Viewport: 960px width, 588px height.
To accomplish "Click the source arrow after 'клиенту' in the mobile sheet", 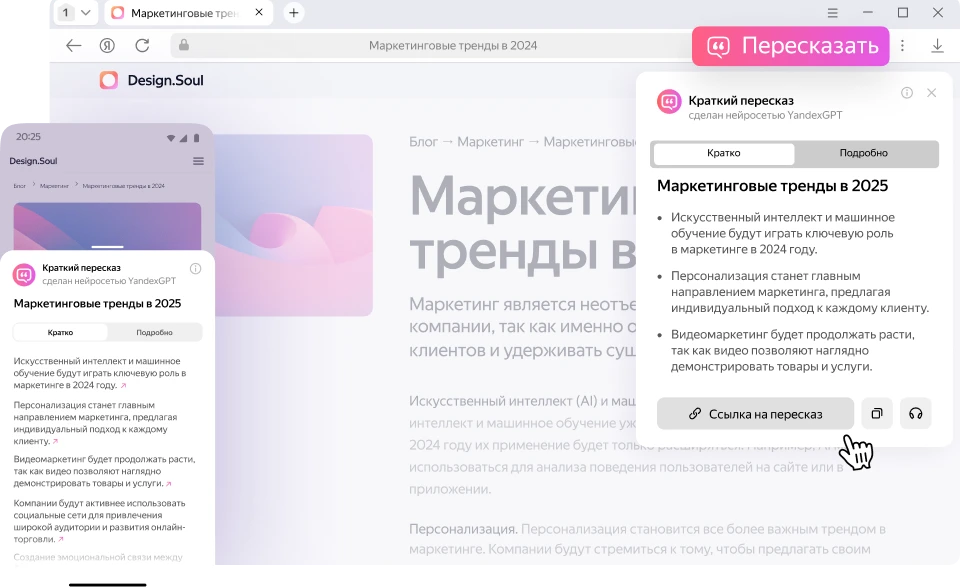I will (x=55, y=441).
